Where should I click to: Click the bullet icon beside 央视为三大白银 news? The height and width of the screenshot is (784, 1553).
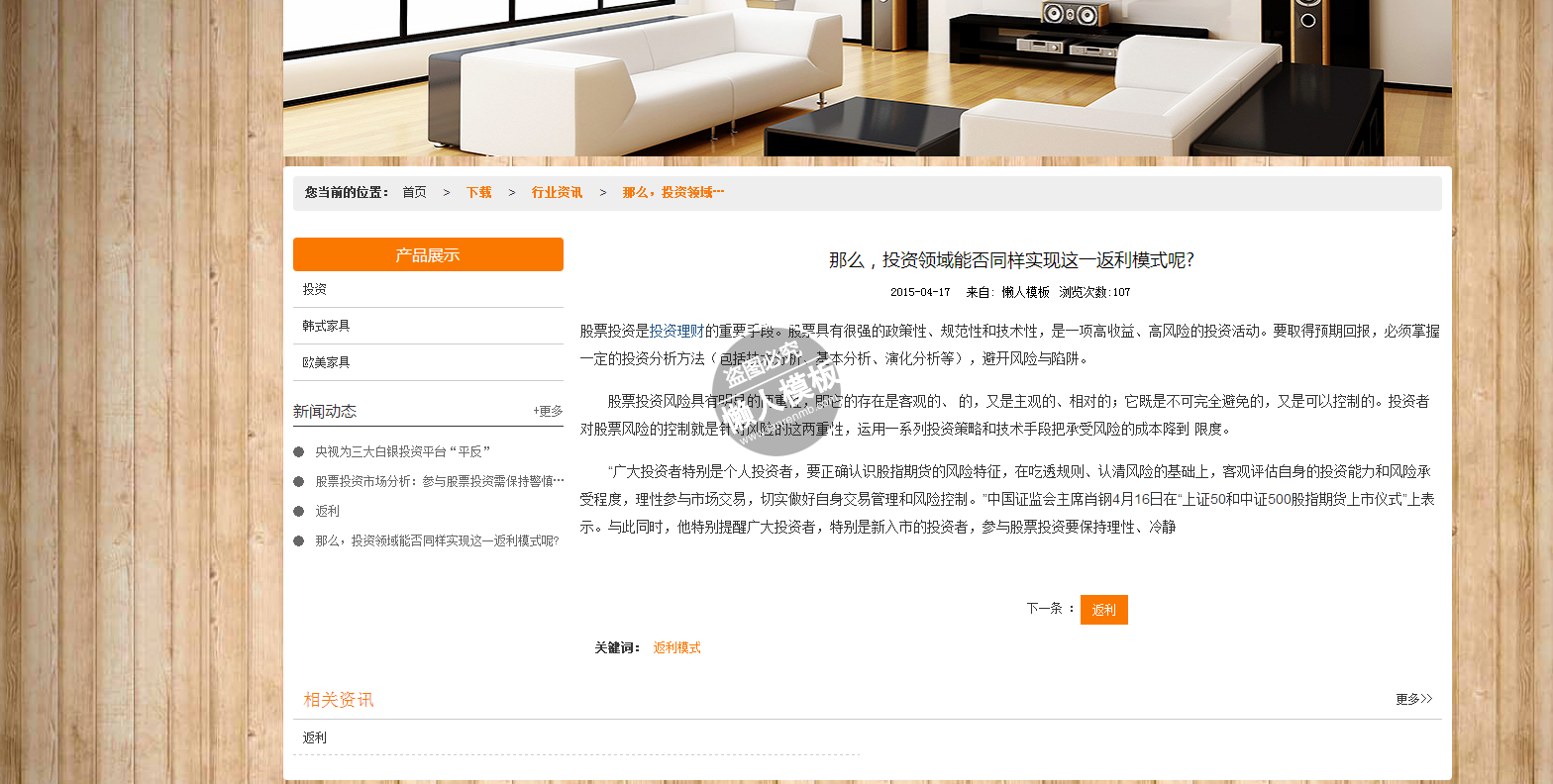click(298, 452)
